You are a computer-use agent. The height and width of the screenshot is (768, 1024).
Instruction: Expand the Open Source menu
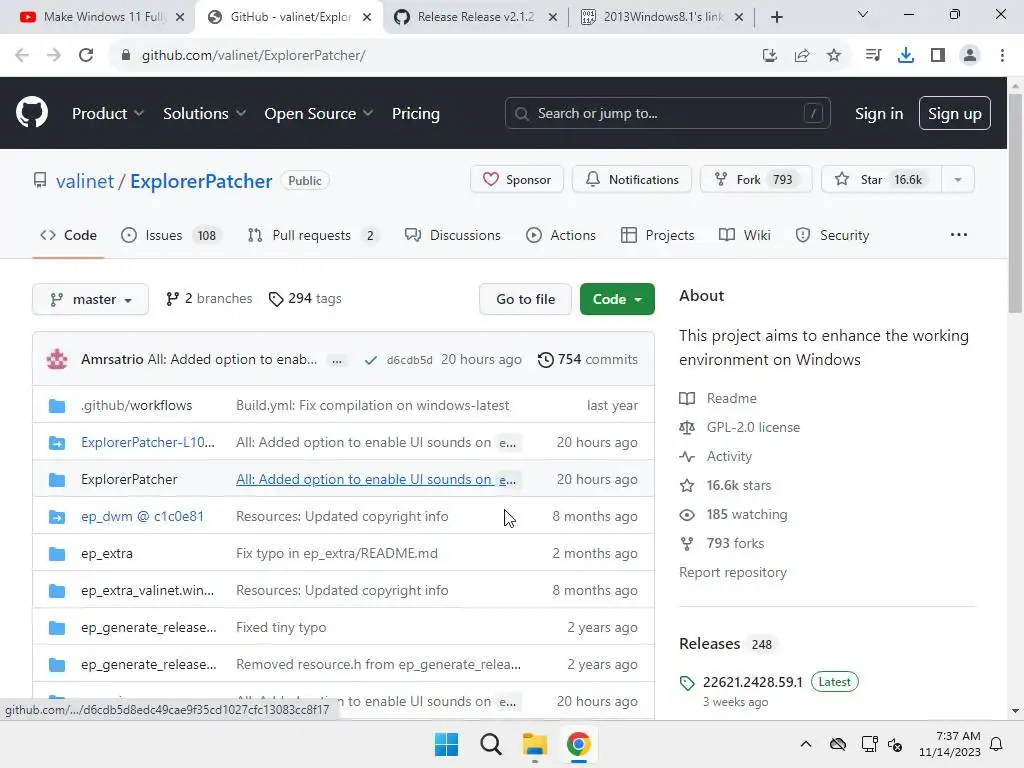coord(319,113)
